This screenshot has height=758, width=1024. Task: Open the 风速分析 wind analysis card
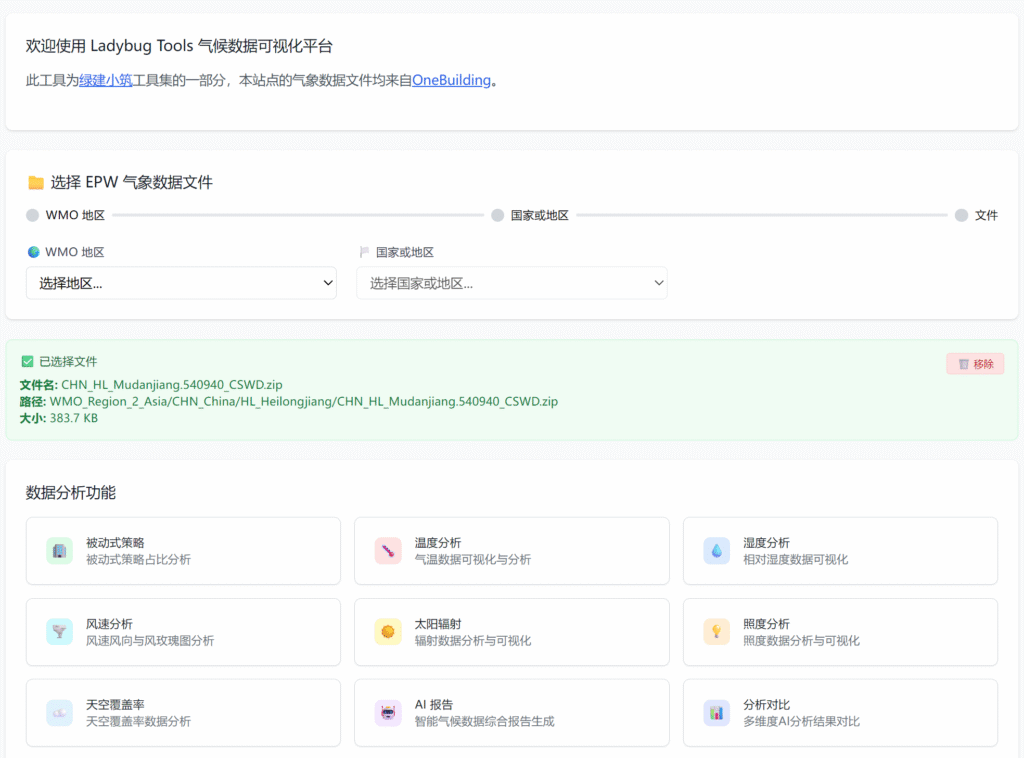tap(183, 632)
